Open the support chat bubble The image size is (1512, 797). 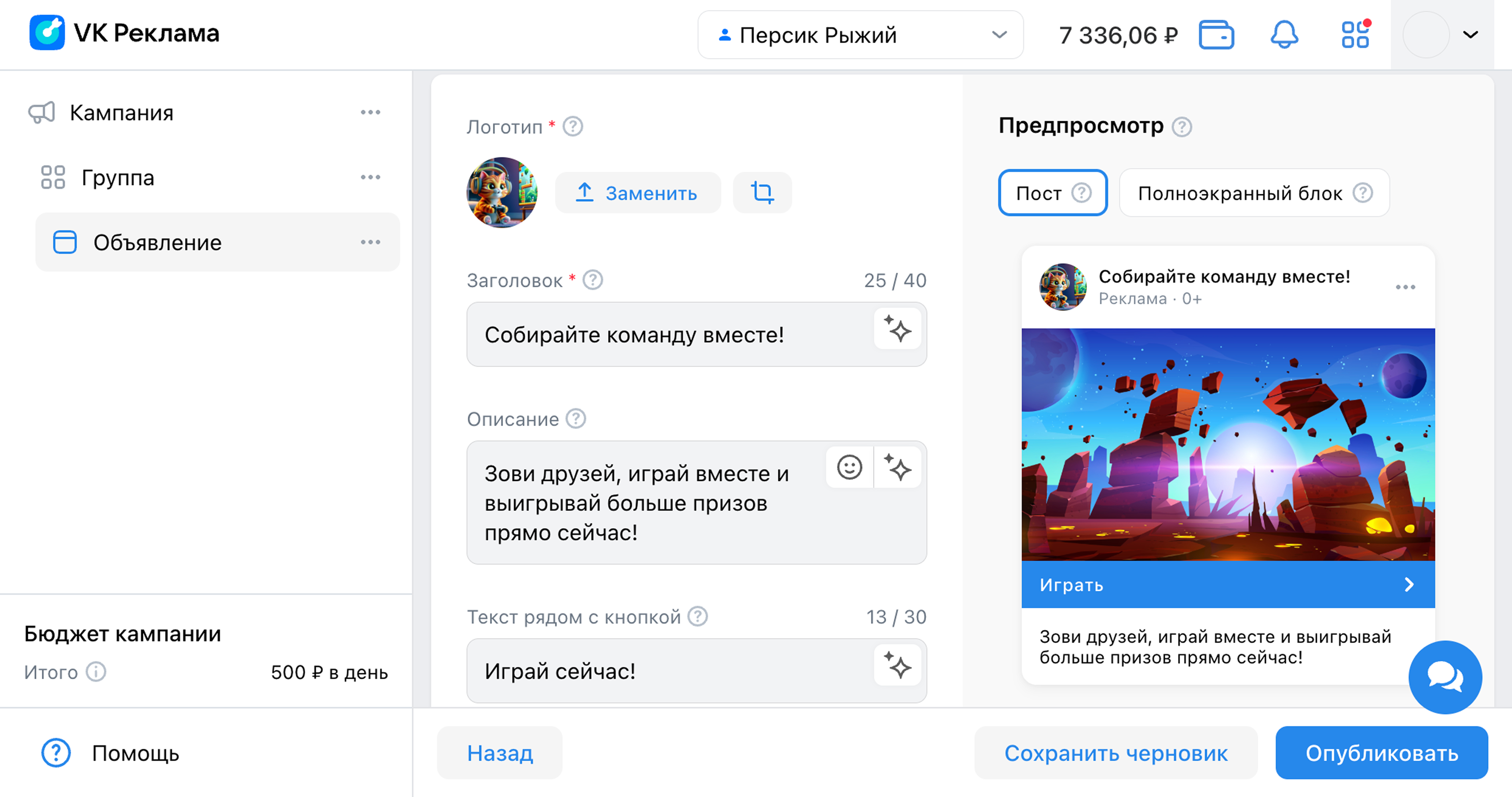pyautogui.click(x=1445, y=677)
